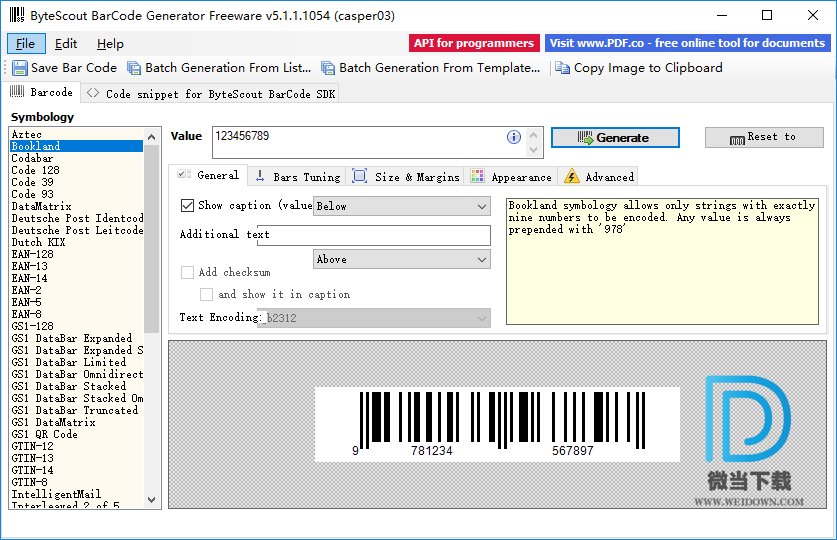The width and height of the screenshot is (837, 540).
Task: Click the generated barcode preview image
Action: tap(497, 424)
